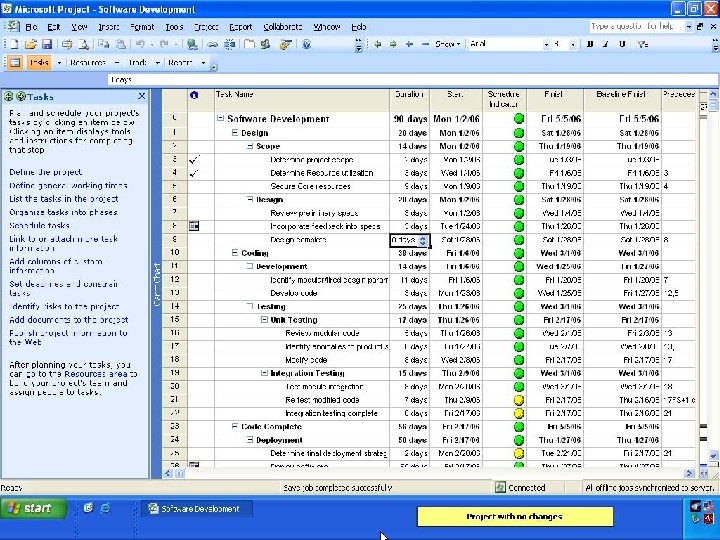Click the Copy icon in the toolbar
The image size is (720, 540).
[x=103, y=45]
